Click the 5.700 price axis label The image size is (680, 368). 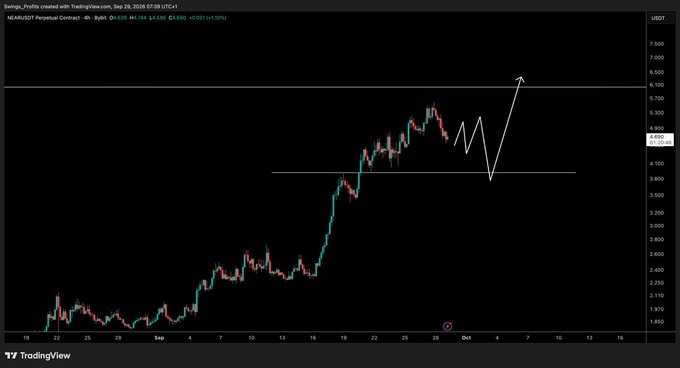tap(657, 98)
